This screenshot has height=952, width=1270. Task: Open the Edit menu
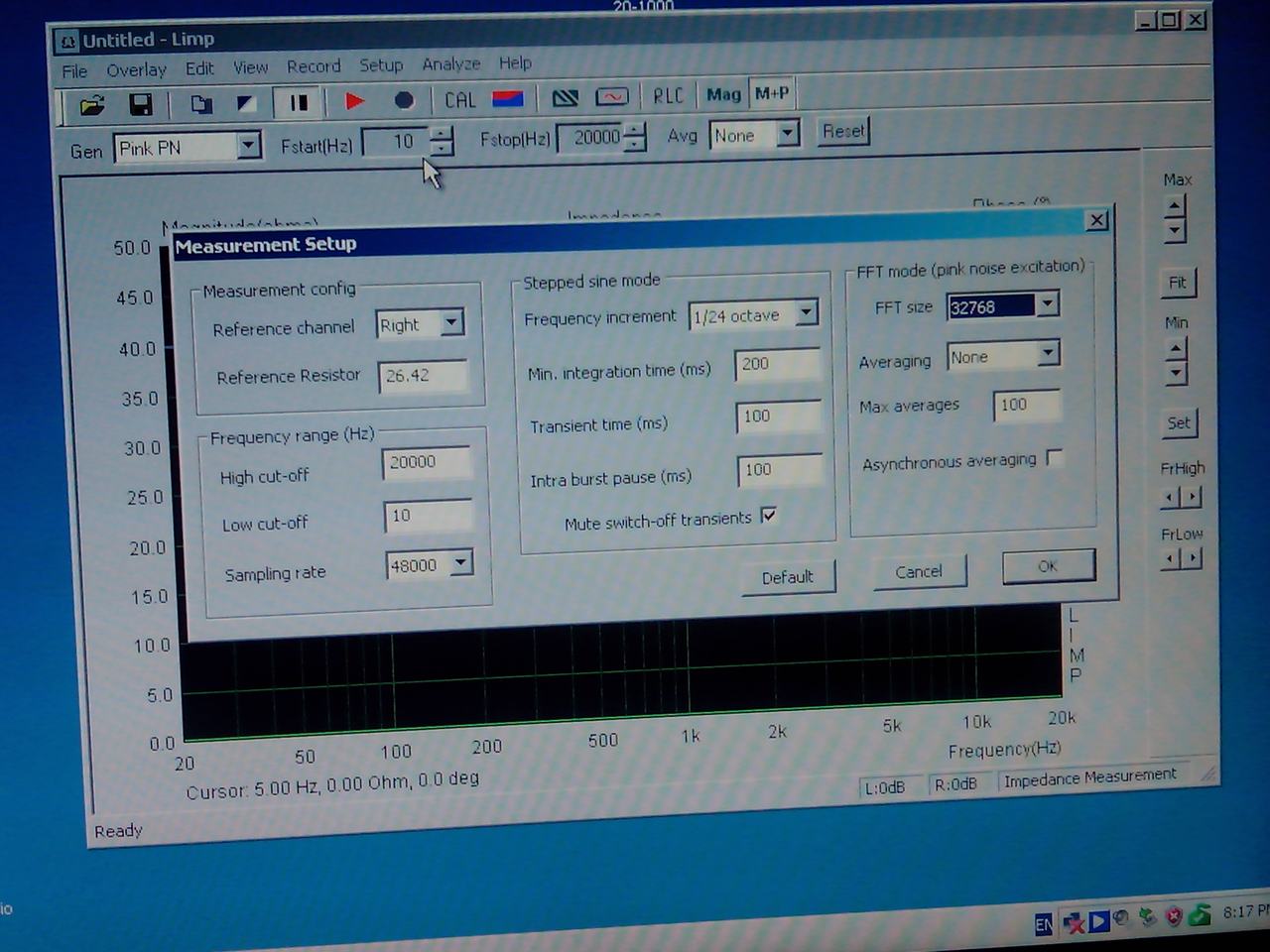click(x=199, y=68)
